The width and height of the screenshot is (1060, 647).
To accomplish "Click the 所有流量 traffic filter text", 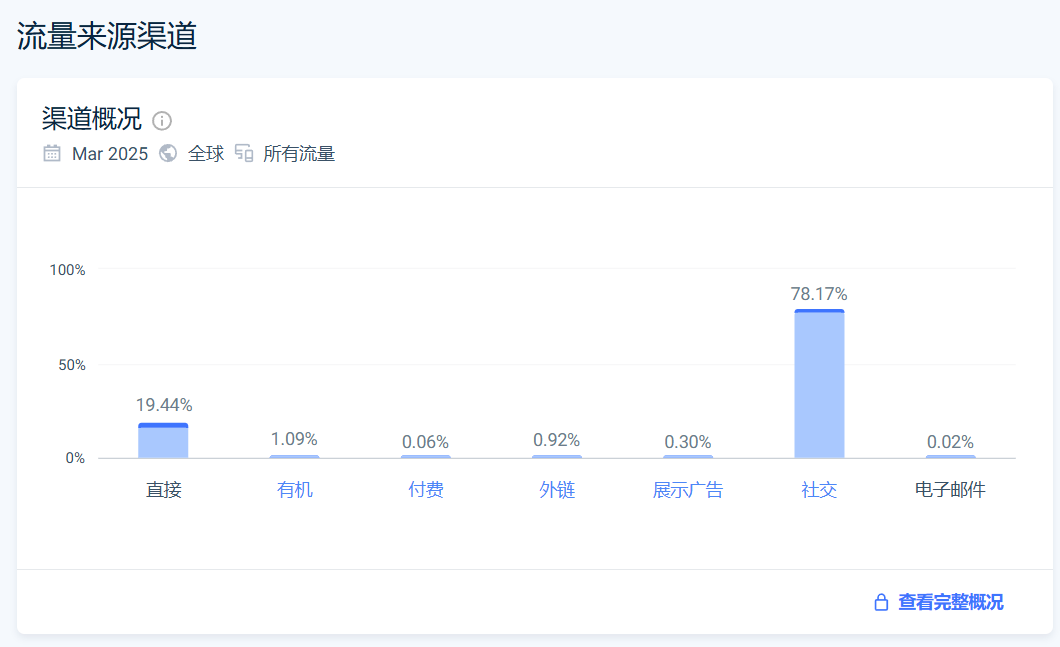I will coord(299,154).
